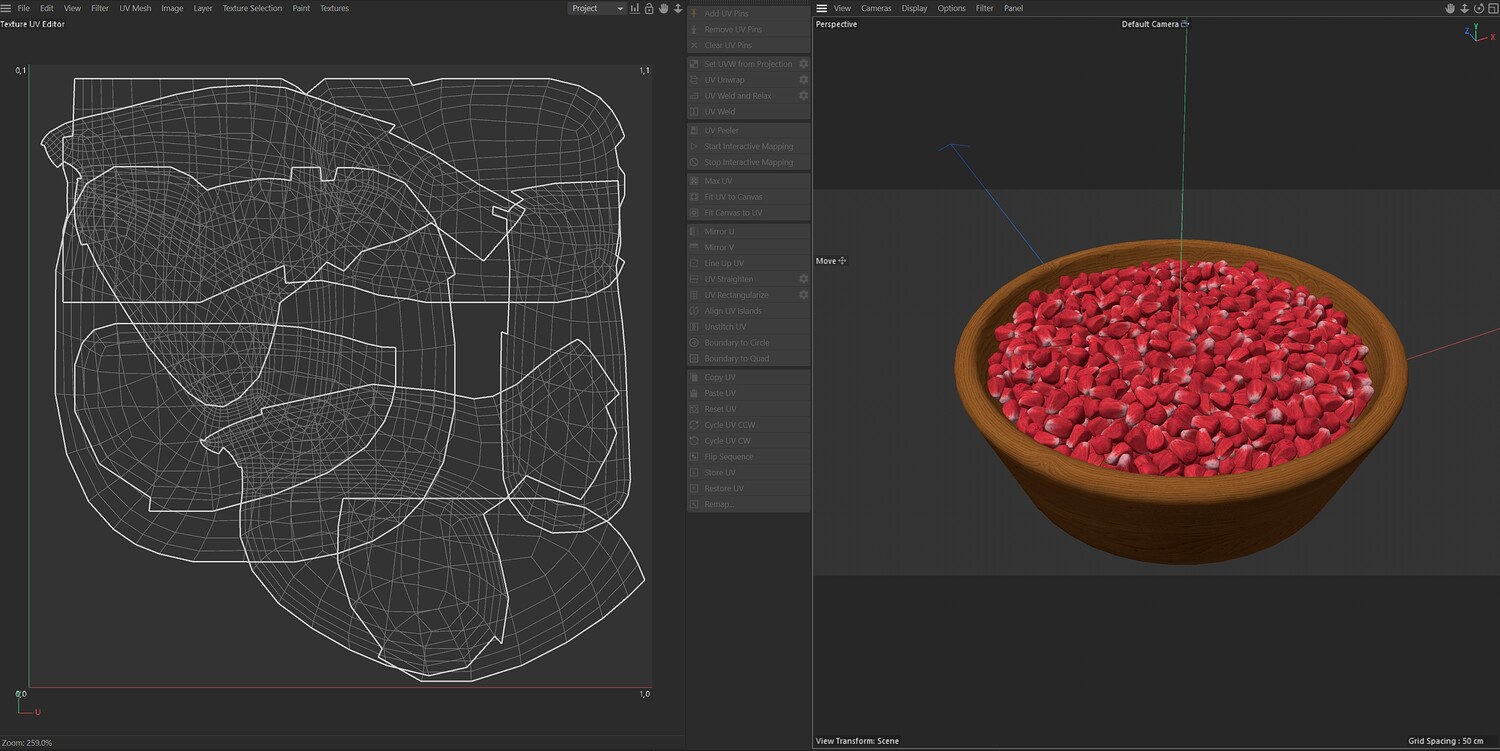Click the orbit rotate icon in Perspective viewport
Image resolution: width=1500 pixels, height=751 pixels.
pyautogui.click(x=1478, y=8)
